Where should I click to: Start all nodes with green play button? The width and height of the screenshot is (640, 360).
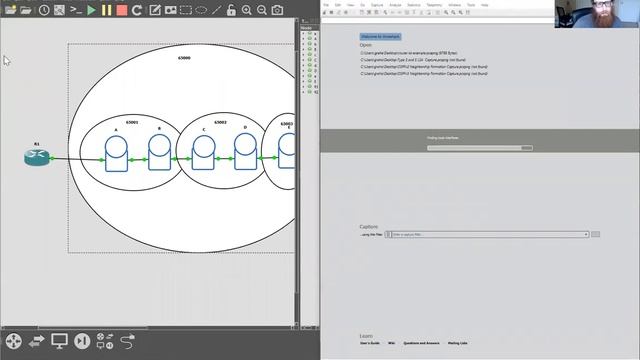pos(91,10)
